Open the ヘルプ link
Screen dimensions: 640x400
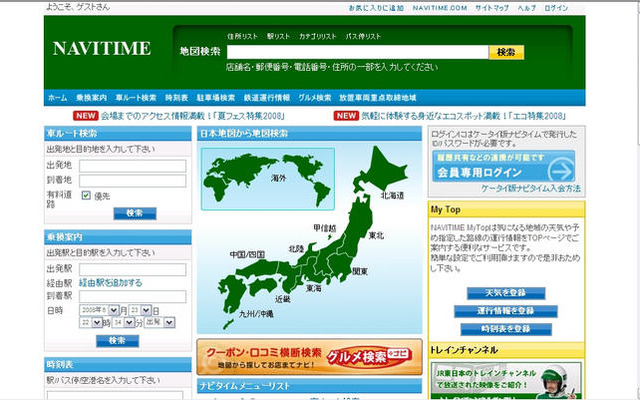[527, 8]
